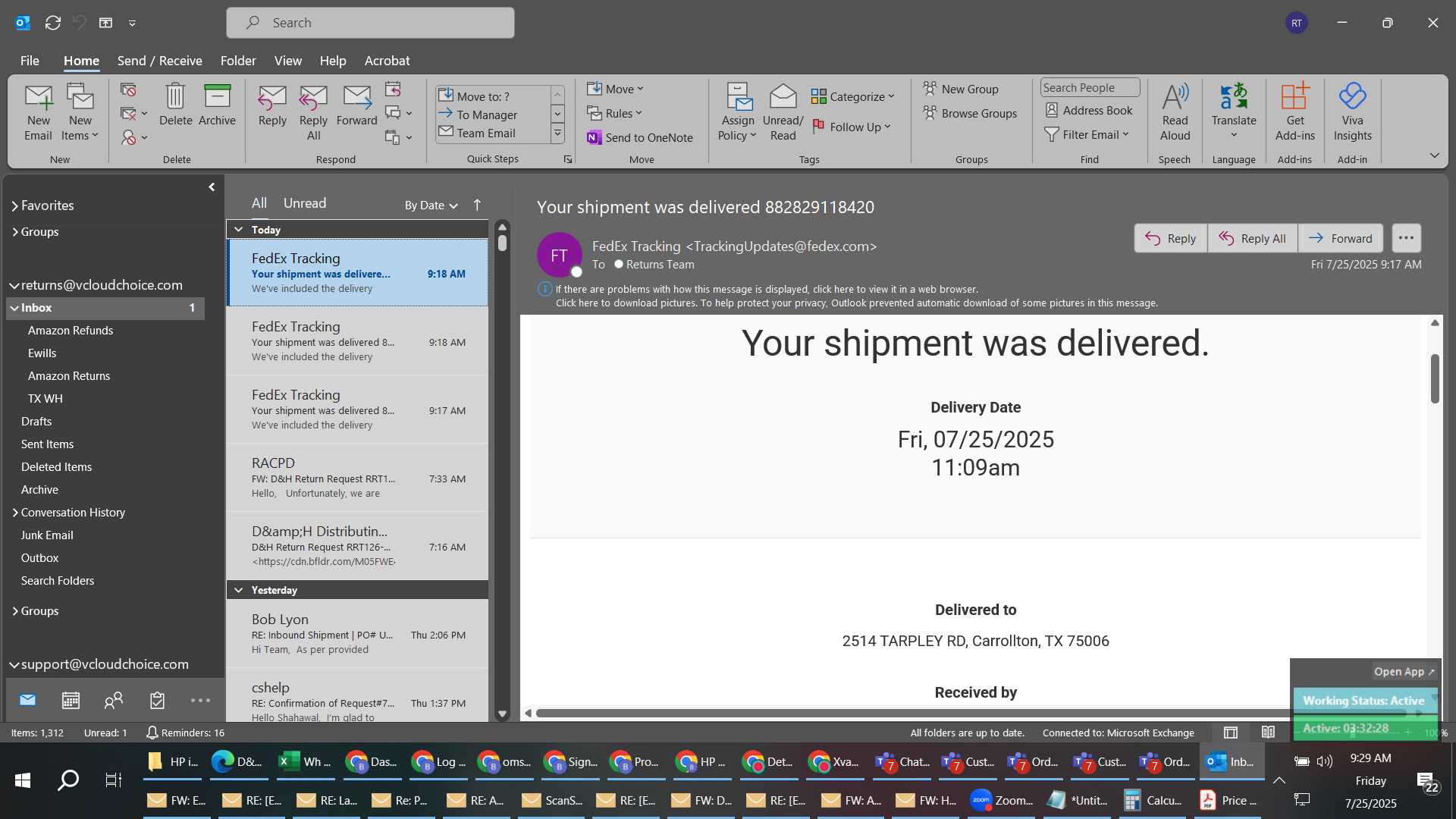Open the Amazon Refunds folder
The height and width of the screenshot is (819, 1456).
[71, 331]
